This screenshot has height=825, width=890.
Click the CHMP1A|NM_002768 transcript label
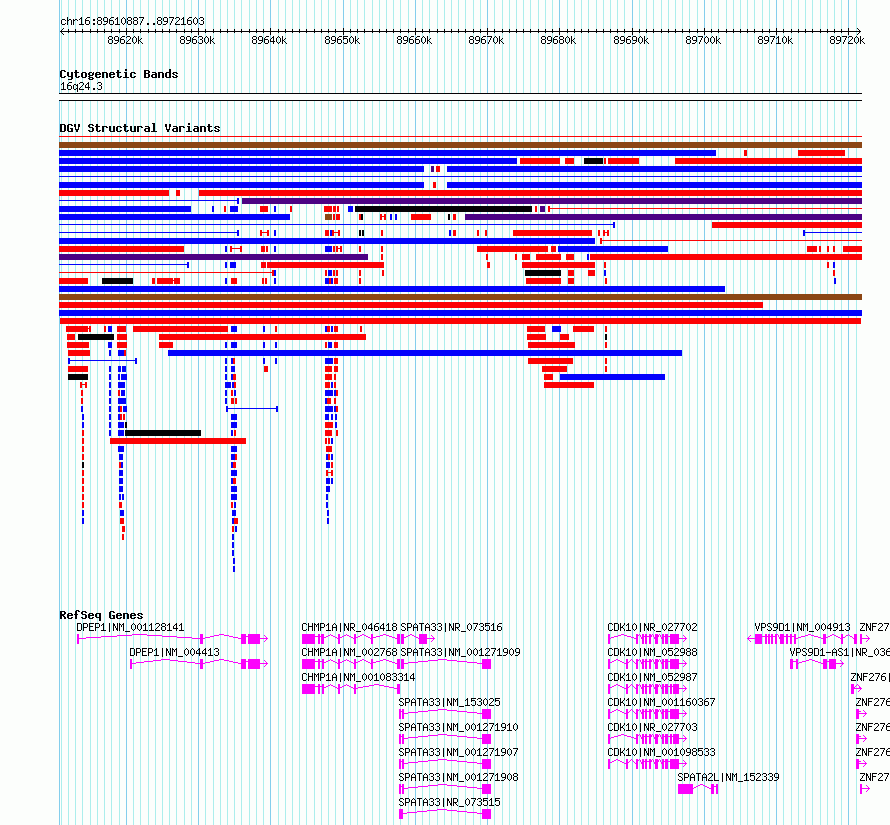tap(349, 652)
